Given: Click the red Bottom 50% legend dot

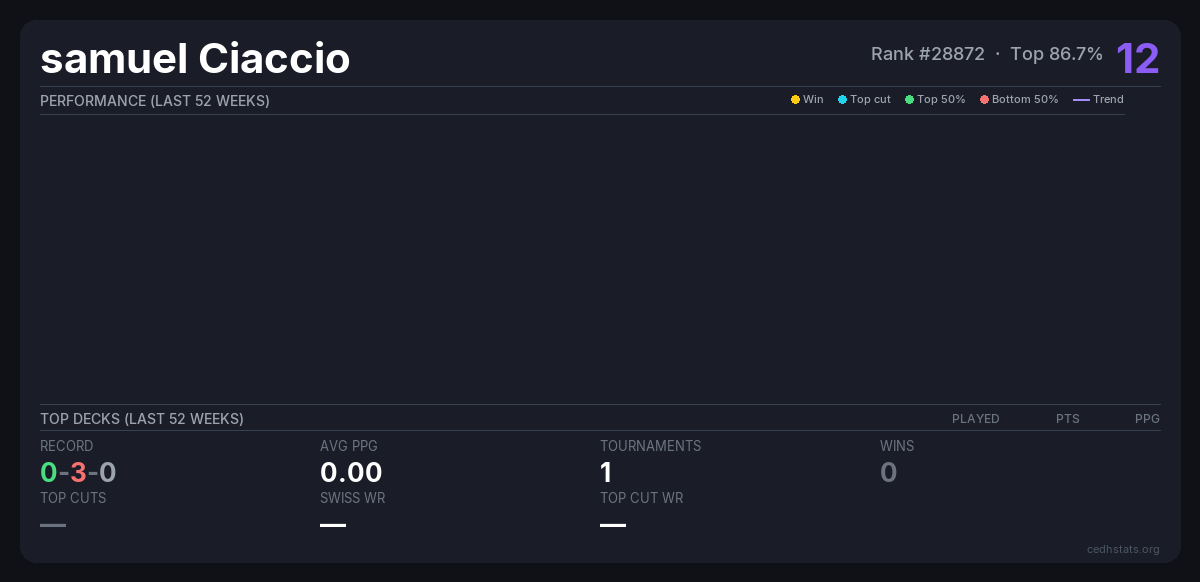Looking at the screenshot, I should coord(984,100).
